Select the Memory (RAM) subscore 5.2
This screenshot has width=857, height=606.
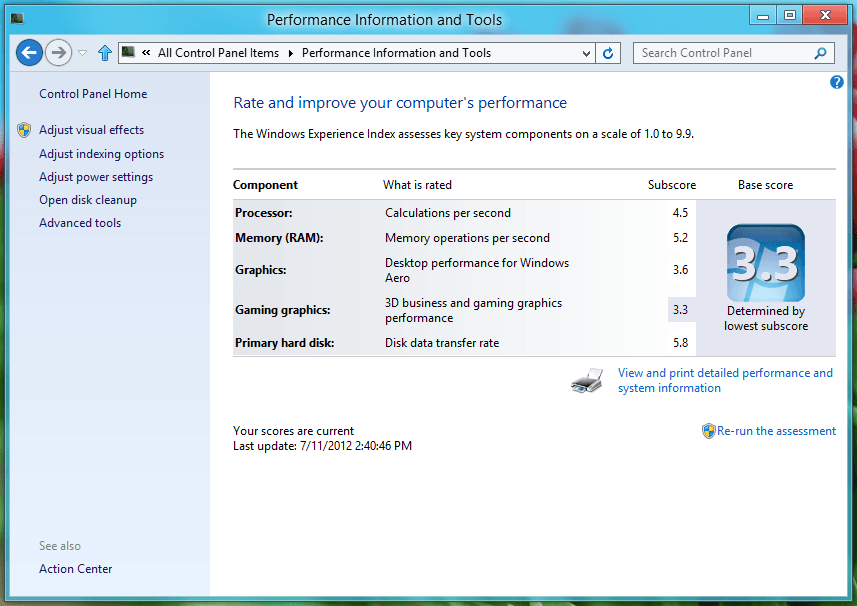point(680,238)
